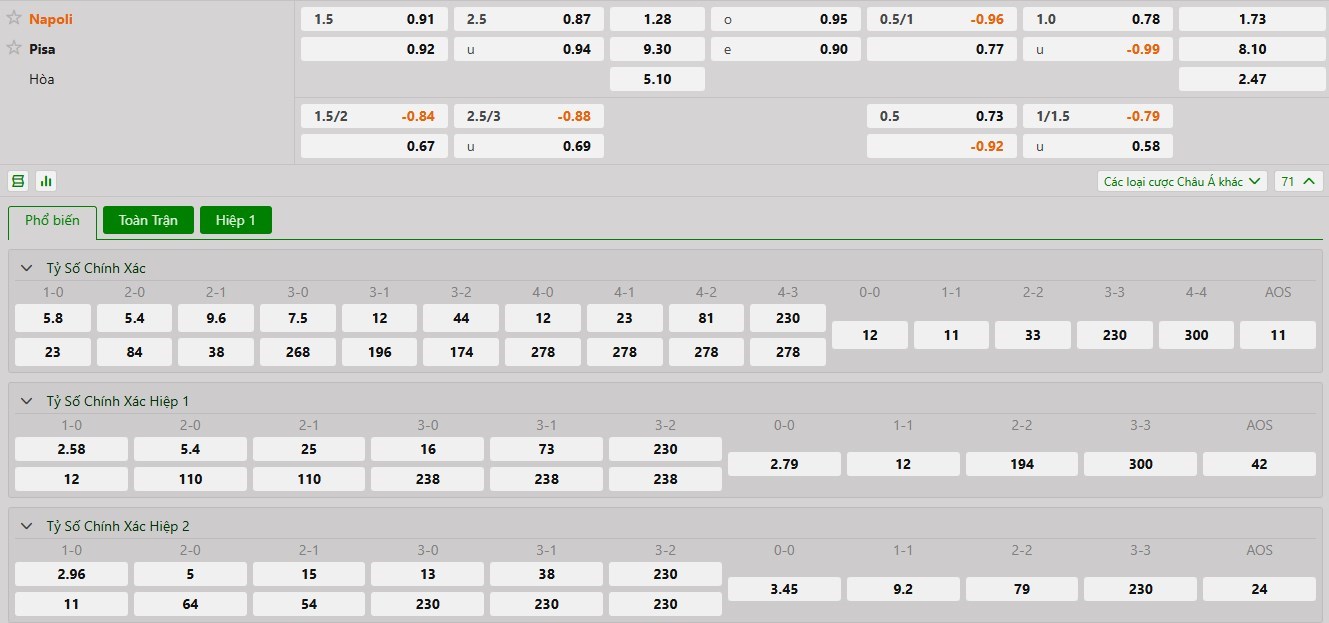Bet full-match correct score 2-1 at 9.6
The width and height of the screenshot is (1329, 623).
[x=216, y=318]
